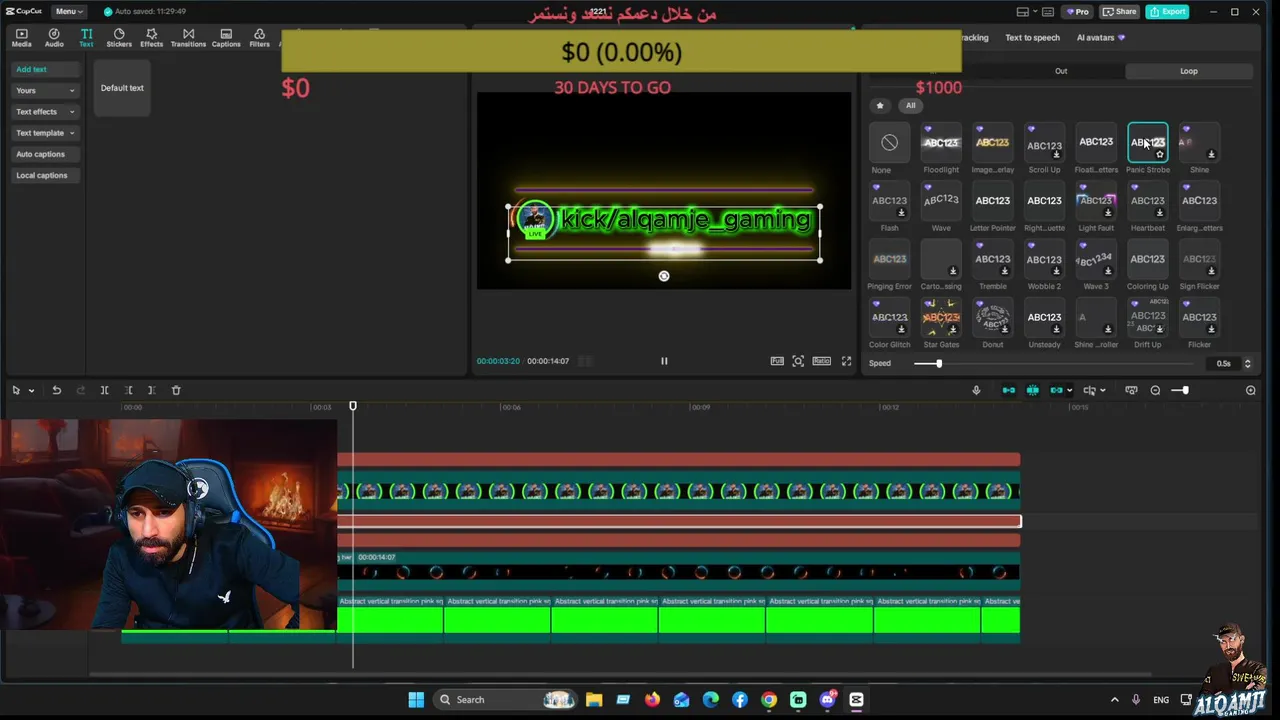
Task: Pause the preview playback
Action: 664,361
